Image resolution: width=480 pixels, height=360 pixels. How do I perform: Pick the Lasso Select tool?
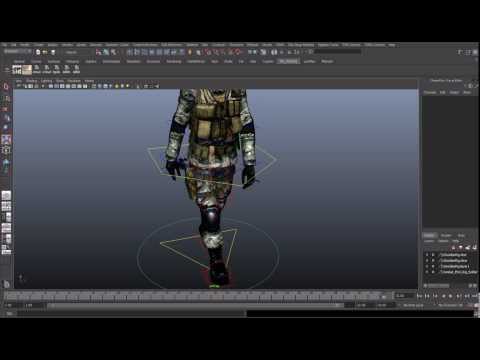pos(6,98)
